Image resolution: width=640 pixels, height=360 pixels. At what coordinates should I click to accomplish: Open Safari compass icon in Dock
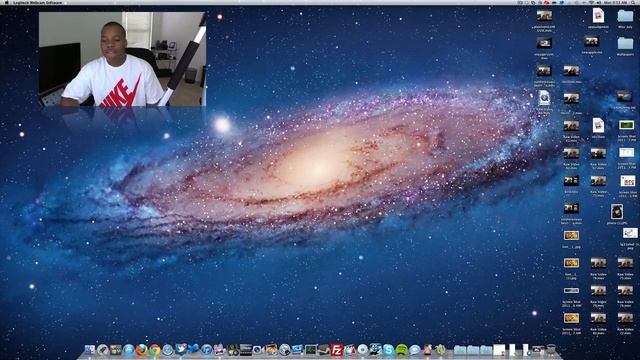click(167, 350)
